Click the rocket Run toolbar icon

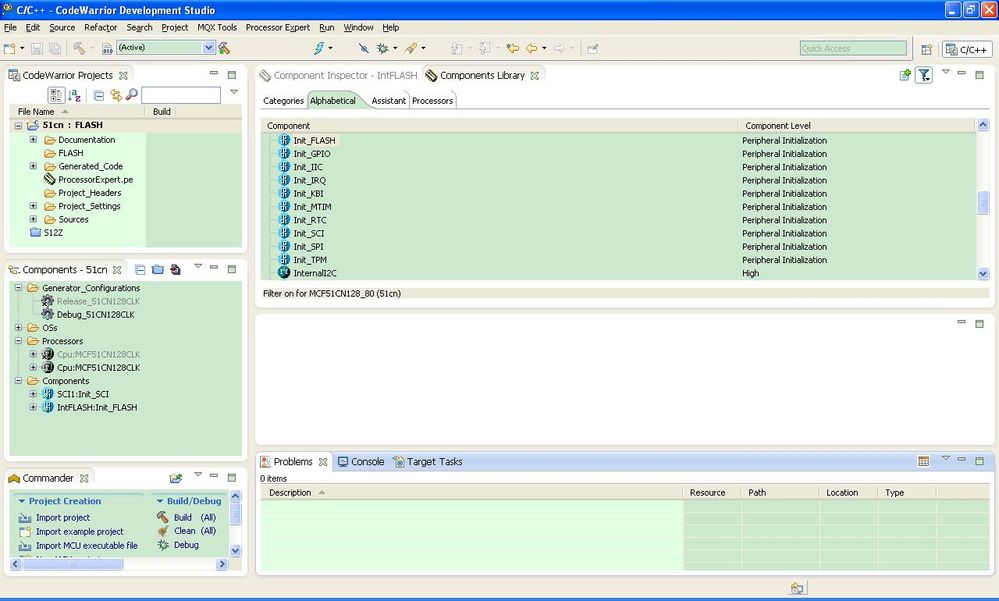[x=411, y=48]
